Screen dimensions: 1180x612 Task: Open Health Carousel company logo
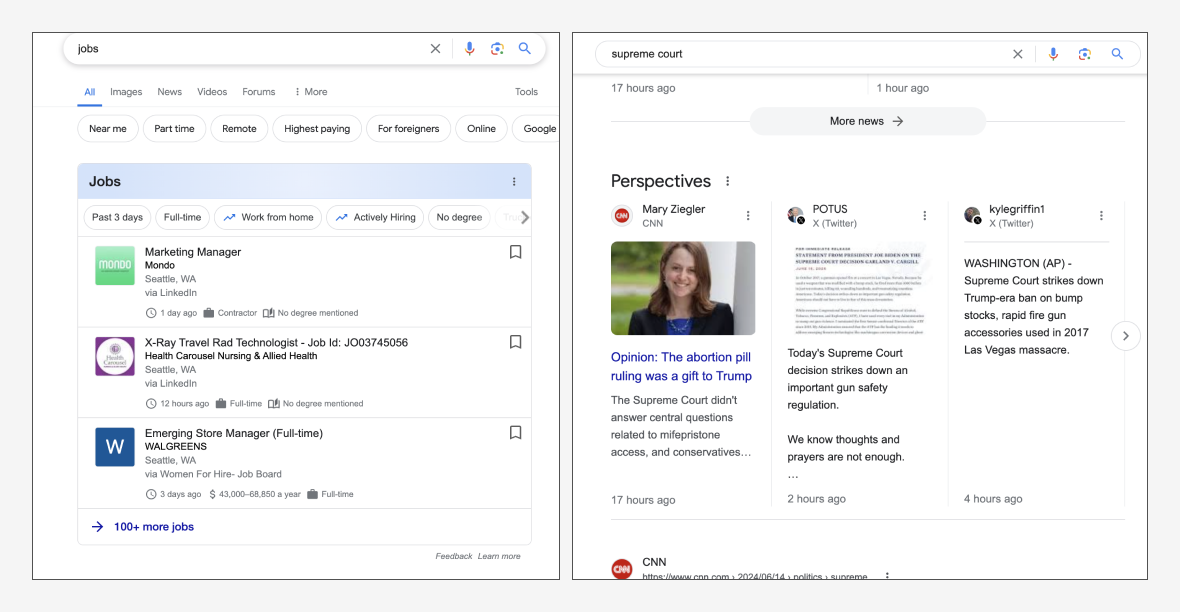click(115, 356)
